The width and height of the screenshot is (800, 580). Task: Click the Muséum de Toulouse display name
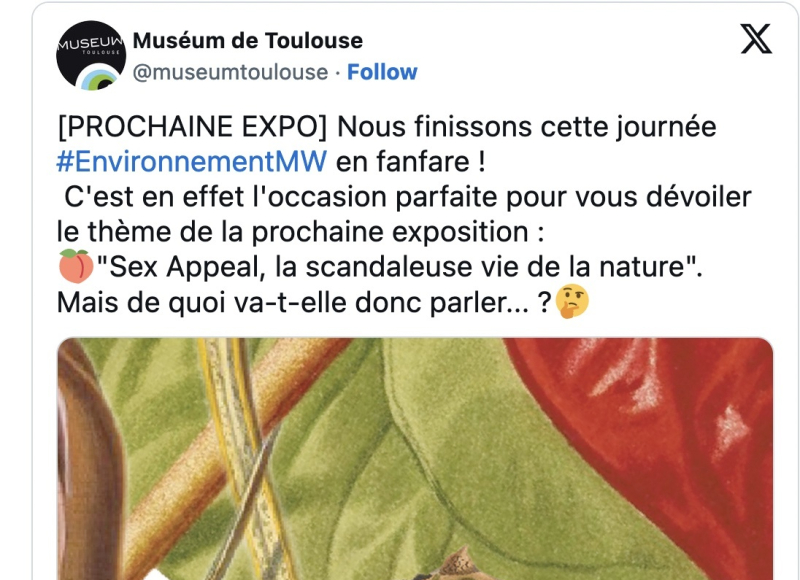(247, 41)
